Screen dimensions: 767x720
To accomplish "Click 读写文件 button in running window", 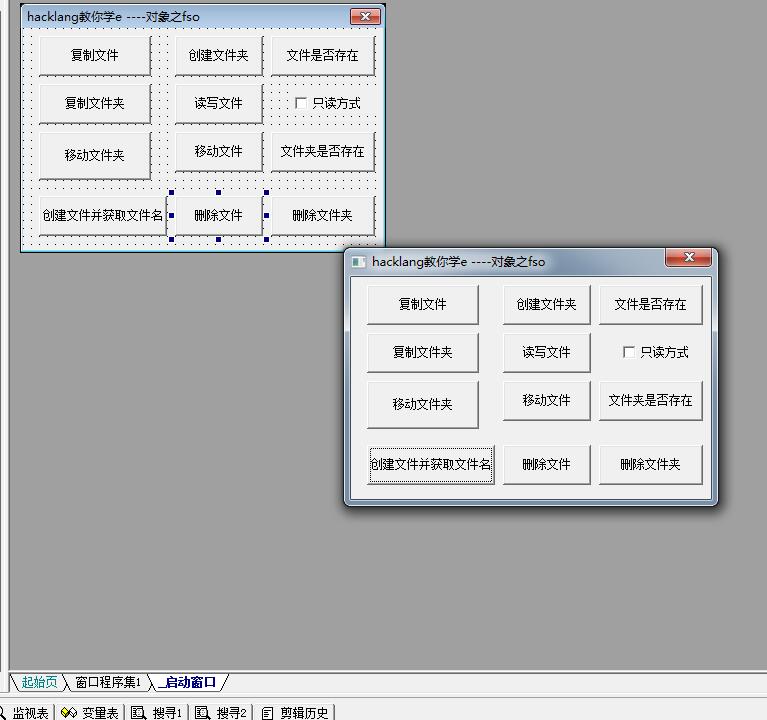I will [546, 352].
